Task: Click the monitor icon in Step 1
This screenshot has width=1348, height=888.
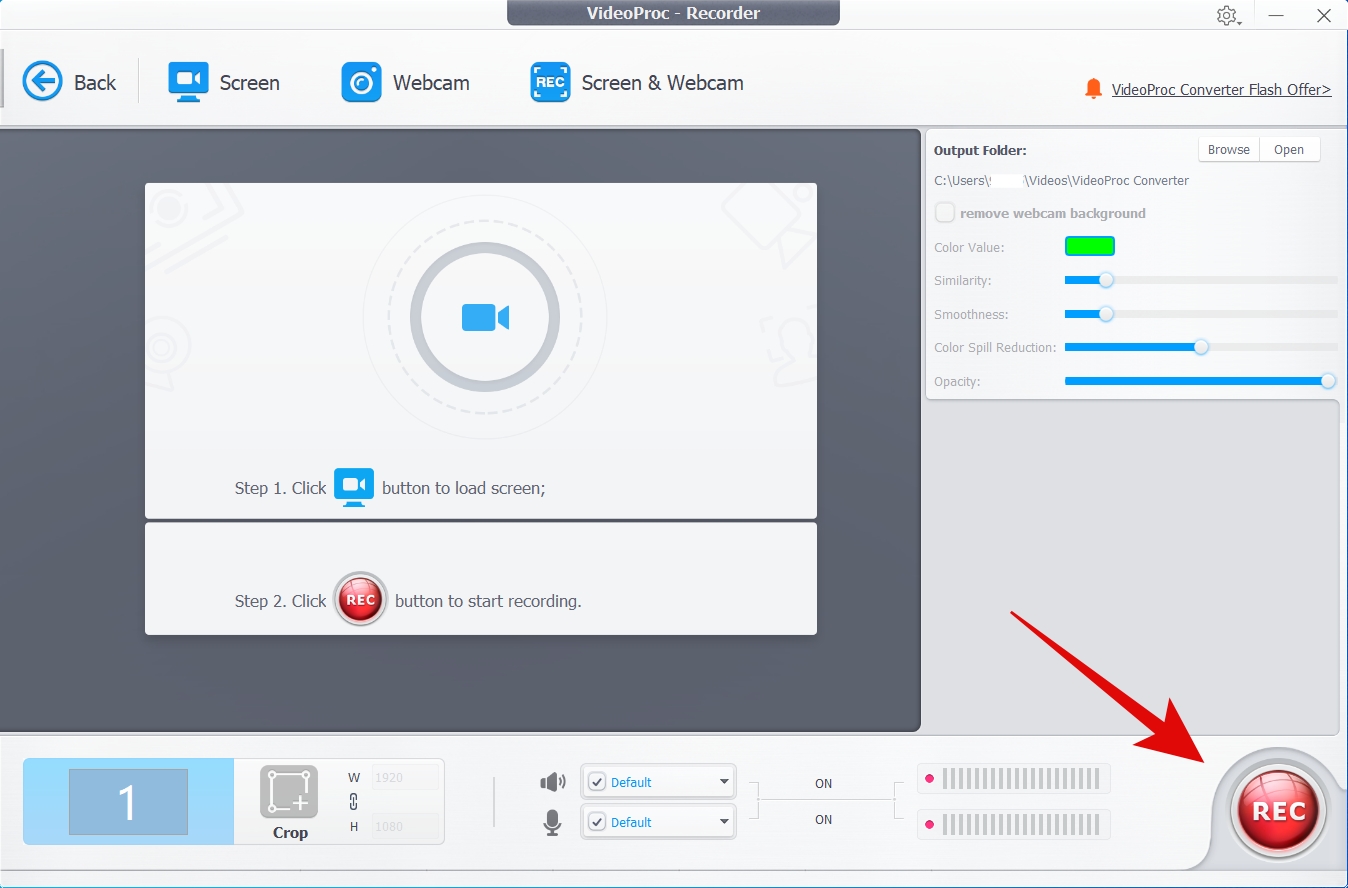Action: point(354,487)
